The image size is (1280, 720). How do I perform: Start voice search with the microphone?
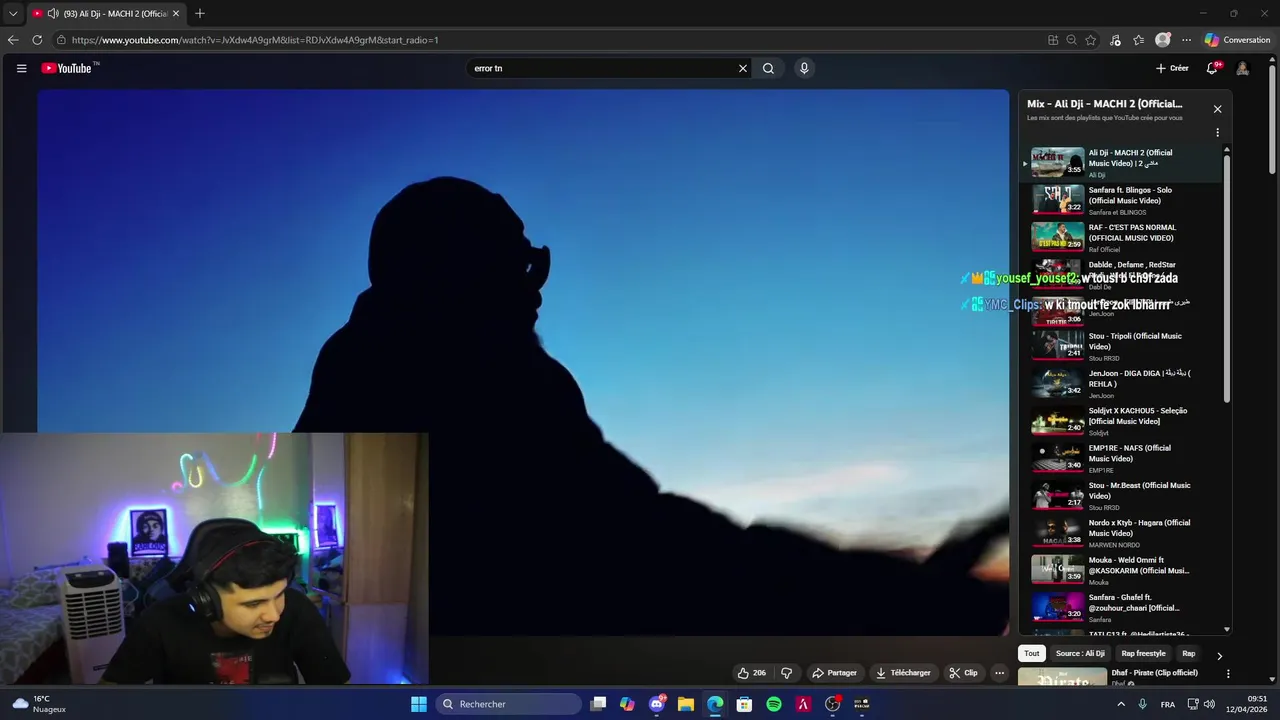click(x=804, y=68)
